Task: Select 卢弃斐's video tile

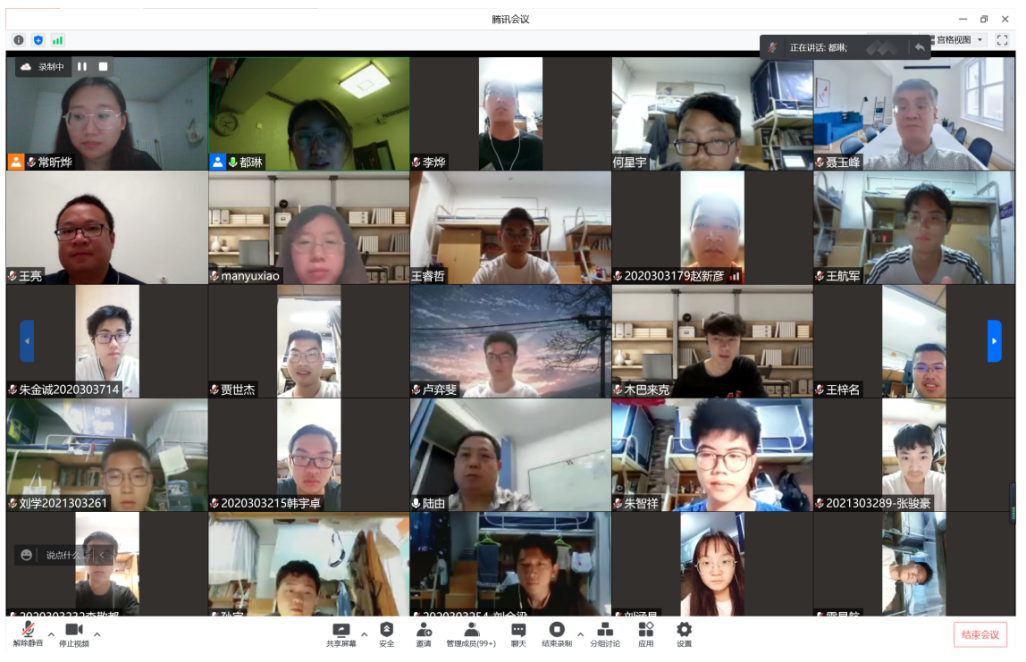Action: click(x=510, y=341)
